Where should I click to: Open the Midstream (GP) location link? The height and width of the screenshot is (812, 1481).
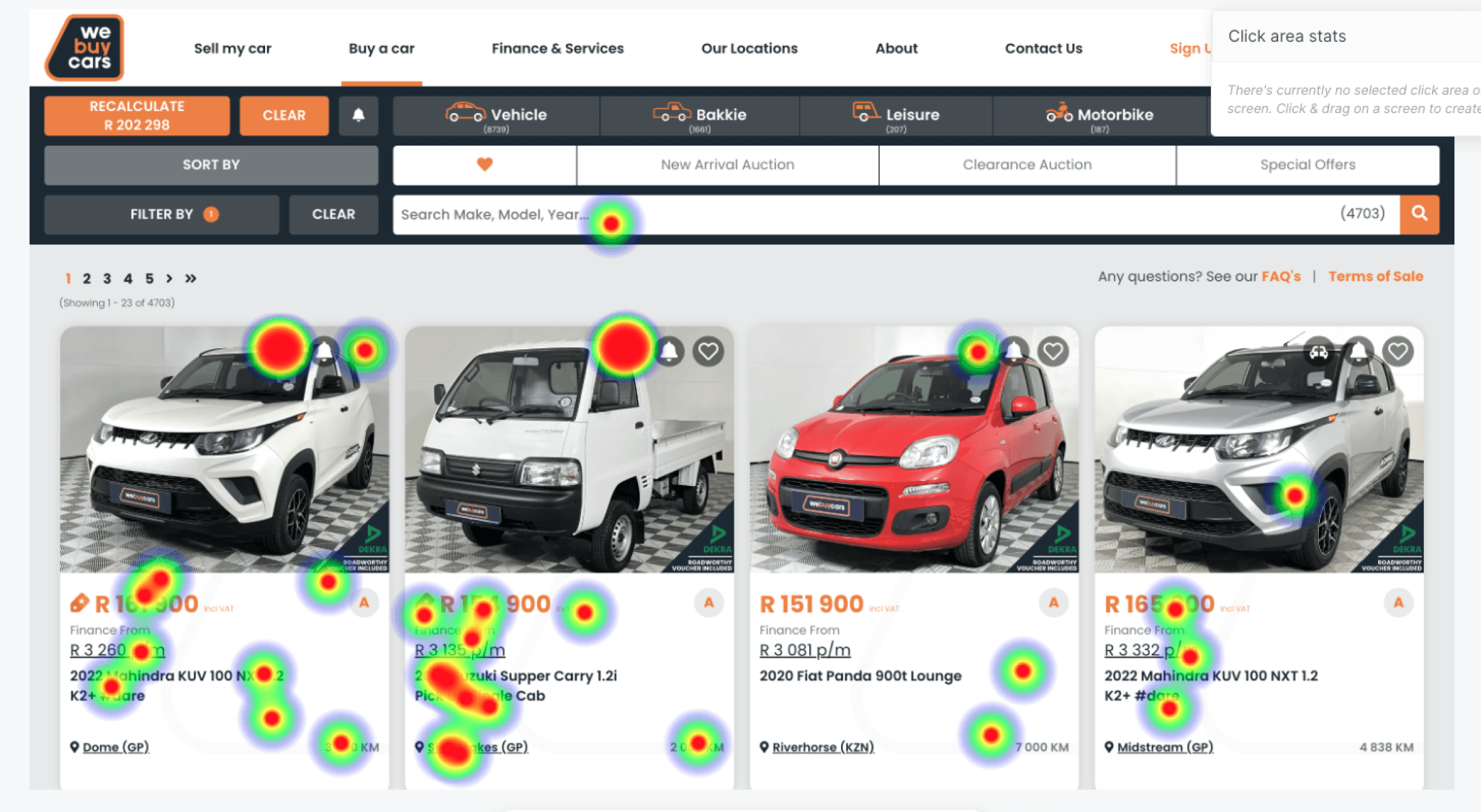[1165, 747]
